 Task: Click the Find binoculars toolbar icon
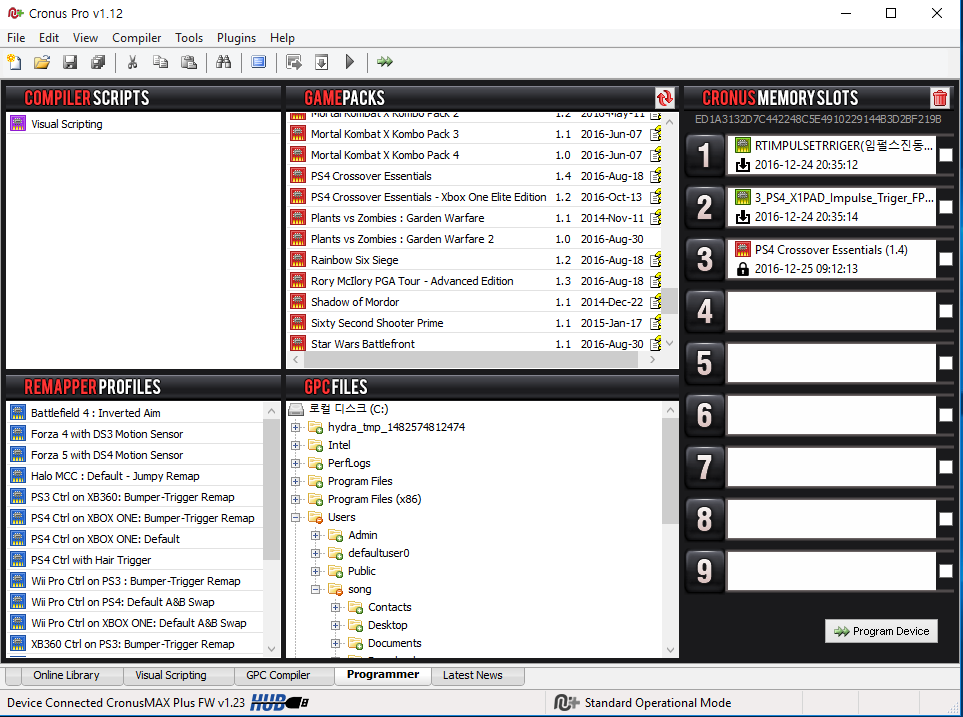(x=224, y=62)
